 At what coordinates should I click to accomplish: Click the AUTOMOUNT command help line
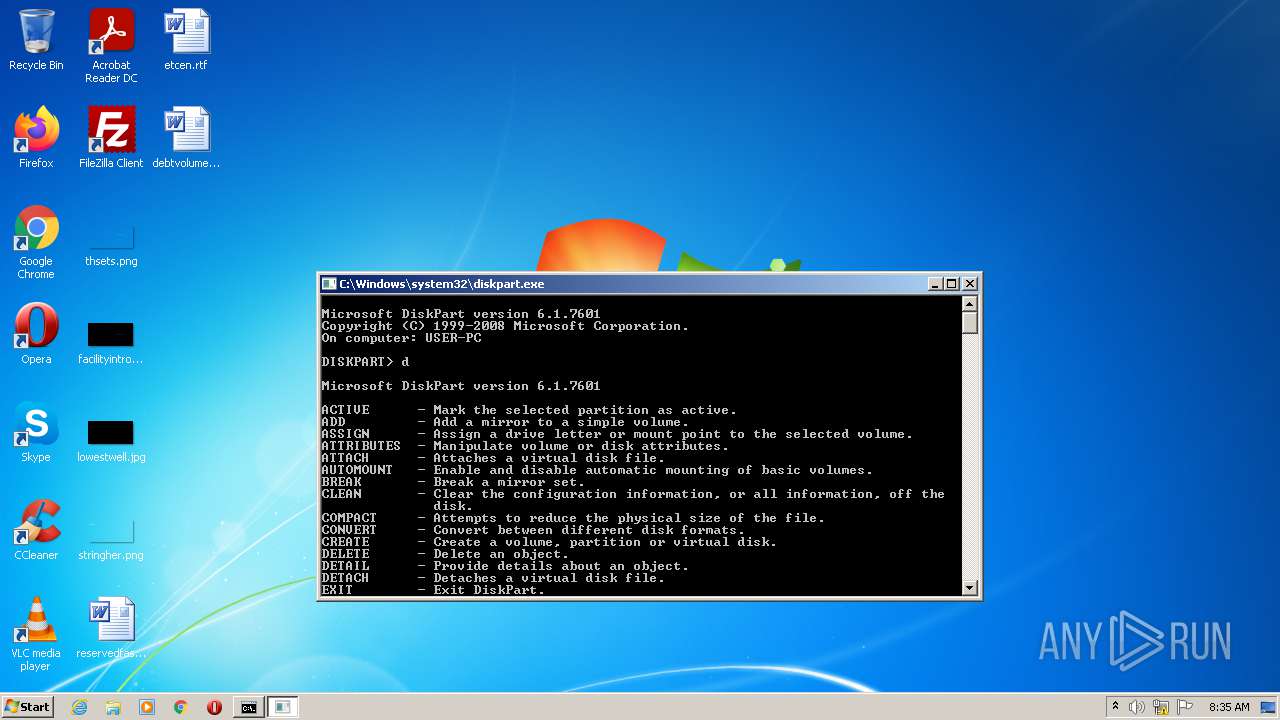click(597, 470)
